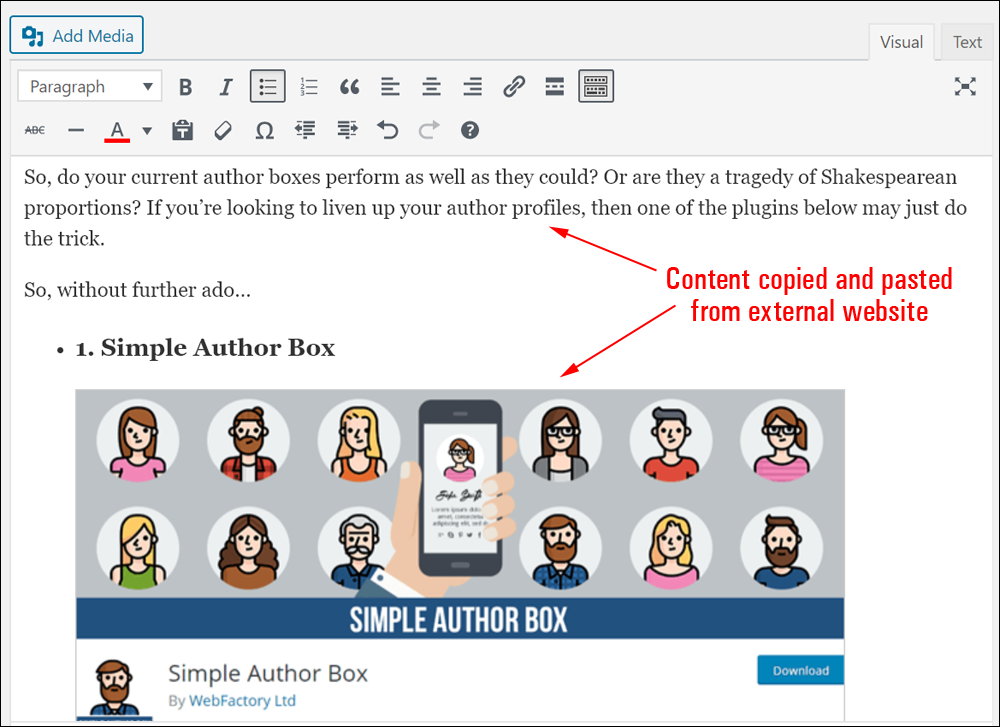Align text left

(x=390, y=86)
